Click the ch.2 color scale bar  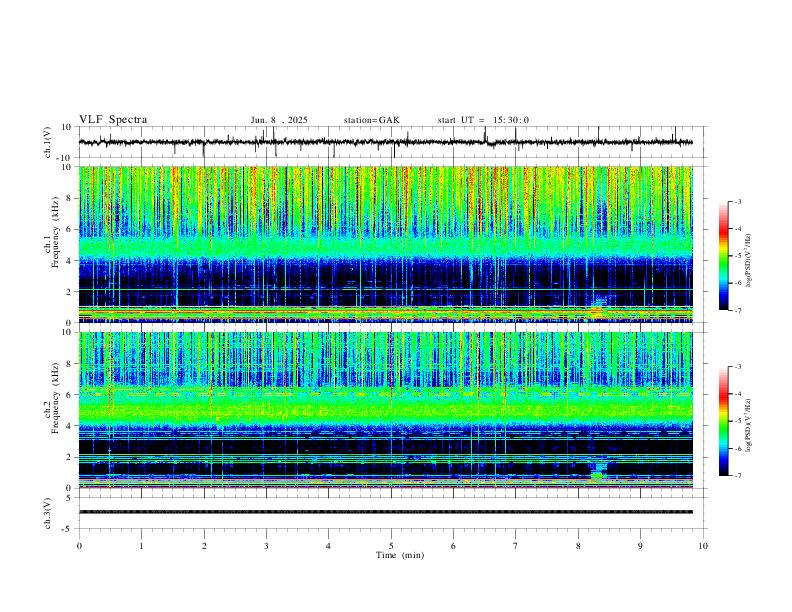[724, 421]
